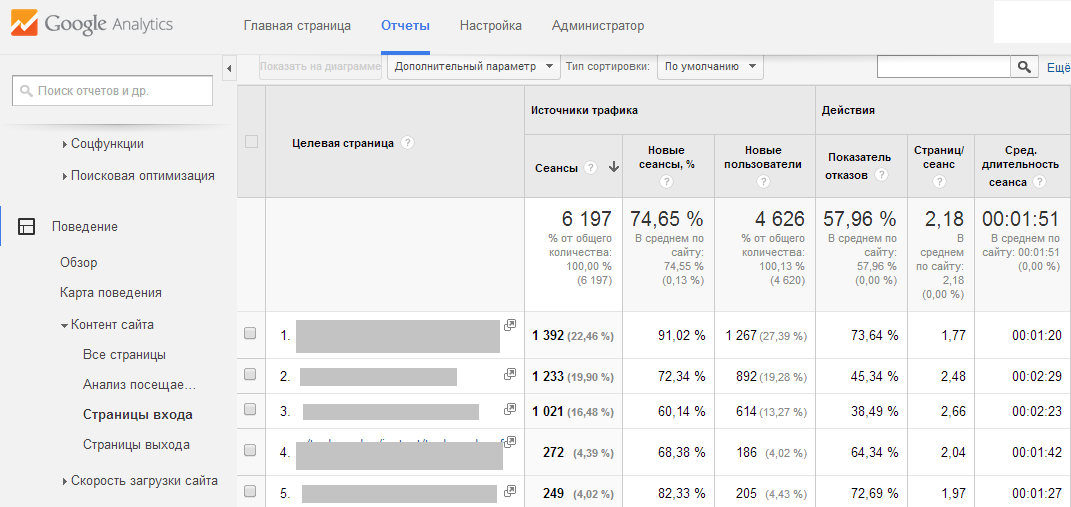Open Страницы выхода report

pos(136,445)
